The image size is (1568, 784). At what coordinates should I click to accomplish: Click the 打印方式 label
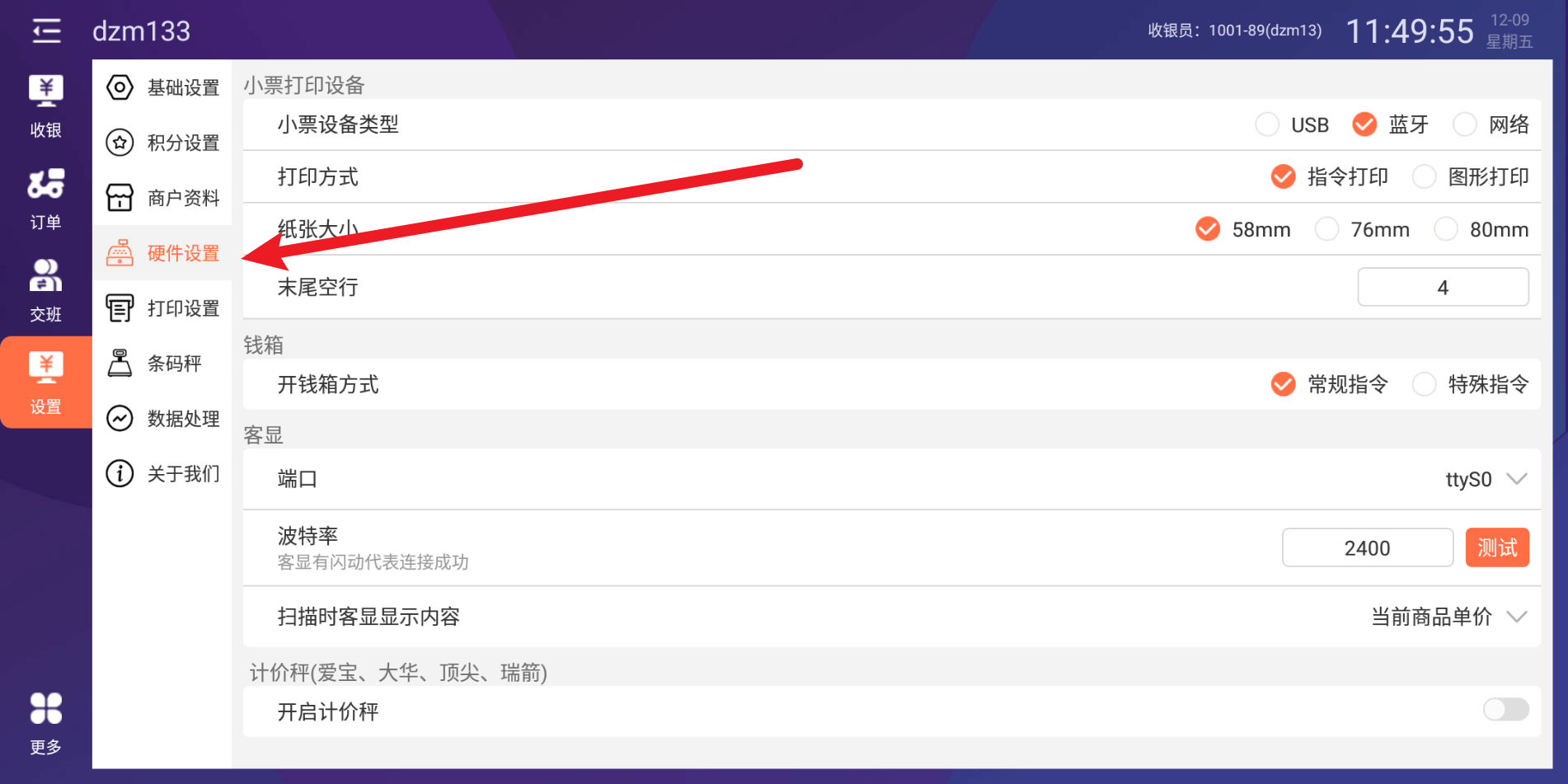tap(318, 176)
